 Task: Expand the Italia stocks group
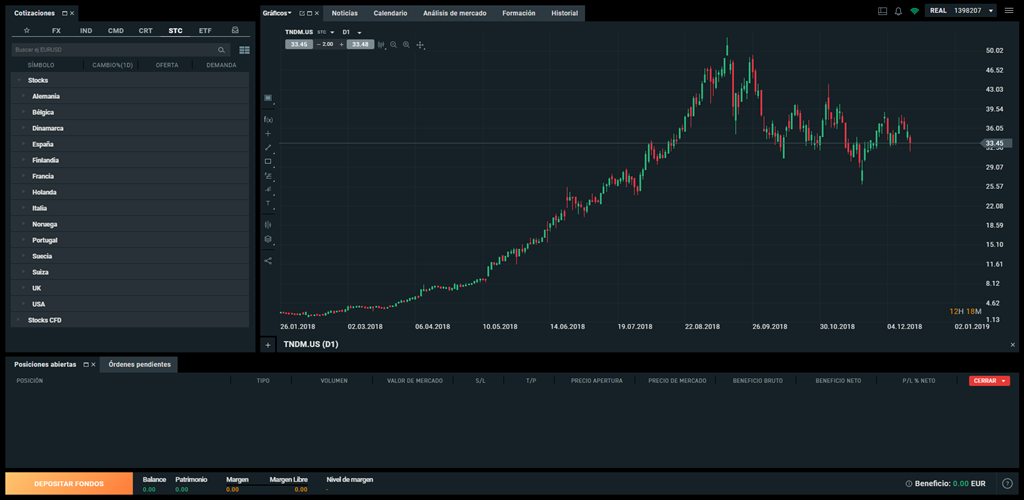point(24,208)
